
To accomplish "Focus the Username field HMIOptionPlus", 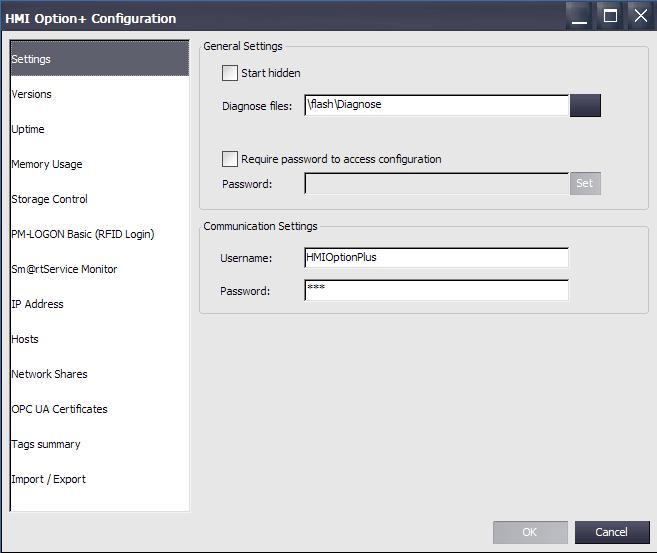I will pyautogui.click(x=437, y=258).
